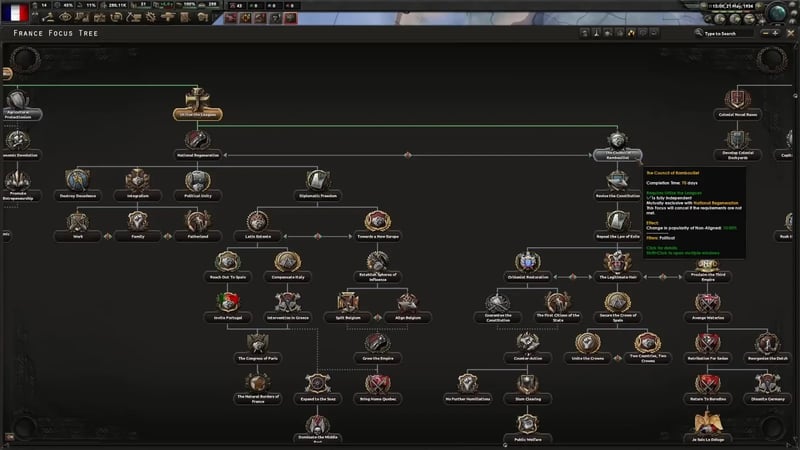Select the Dominate the Middle East focus

(318, 429)
